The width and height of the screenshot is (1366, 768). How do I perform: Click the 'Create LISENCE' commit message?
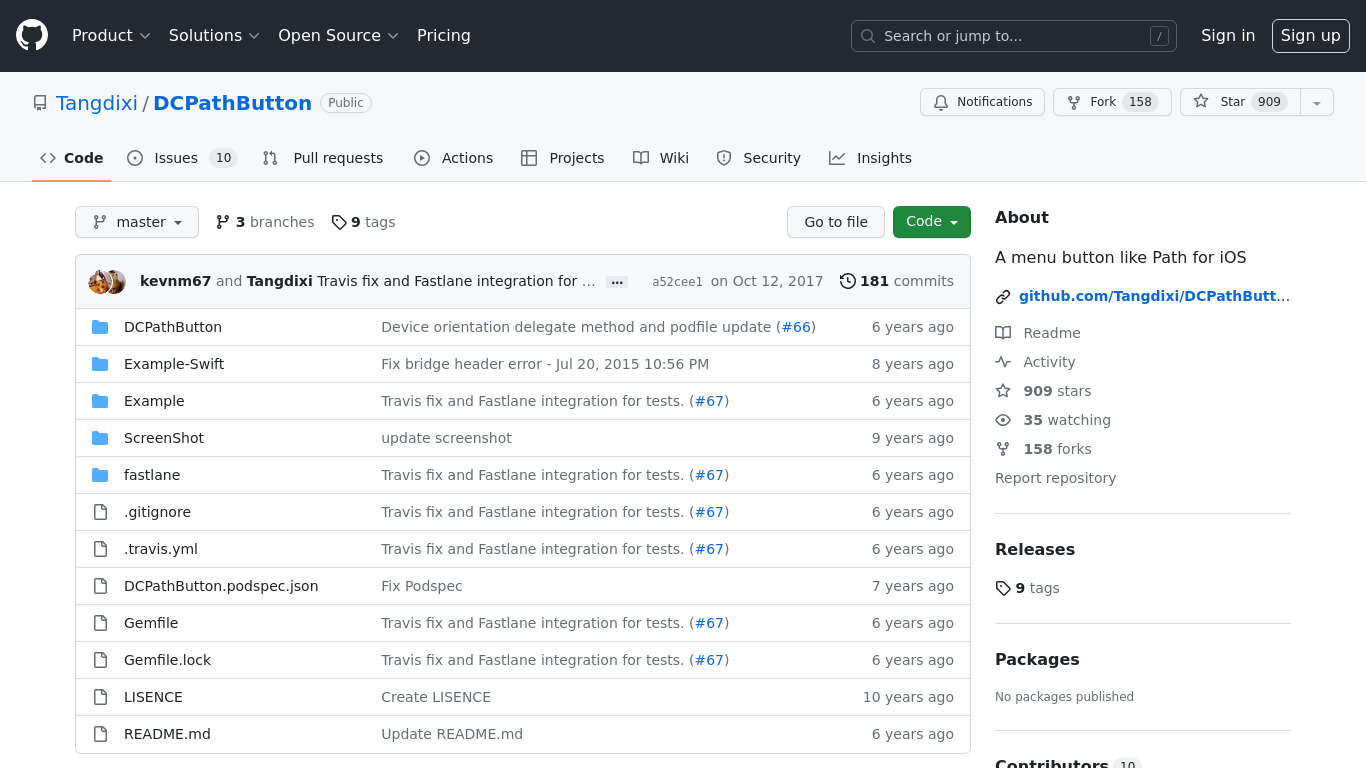436,697
